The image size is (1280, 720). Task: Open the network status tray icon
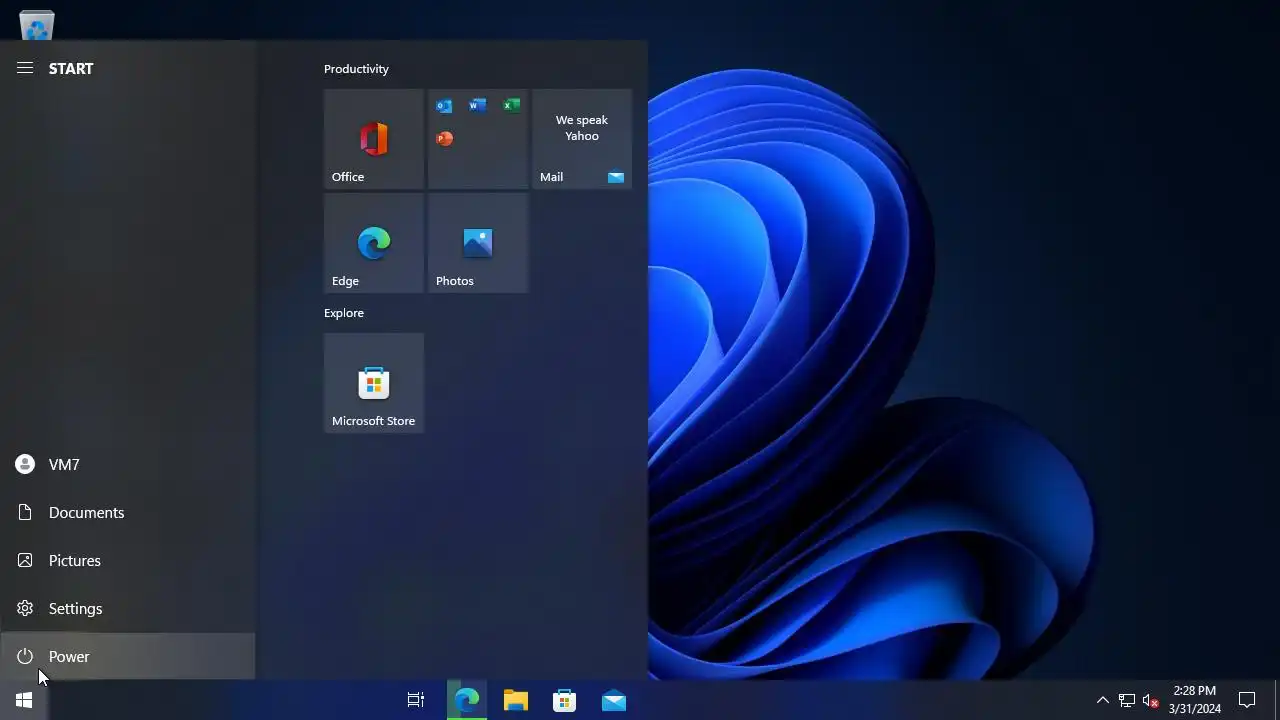coord(1127,700)
